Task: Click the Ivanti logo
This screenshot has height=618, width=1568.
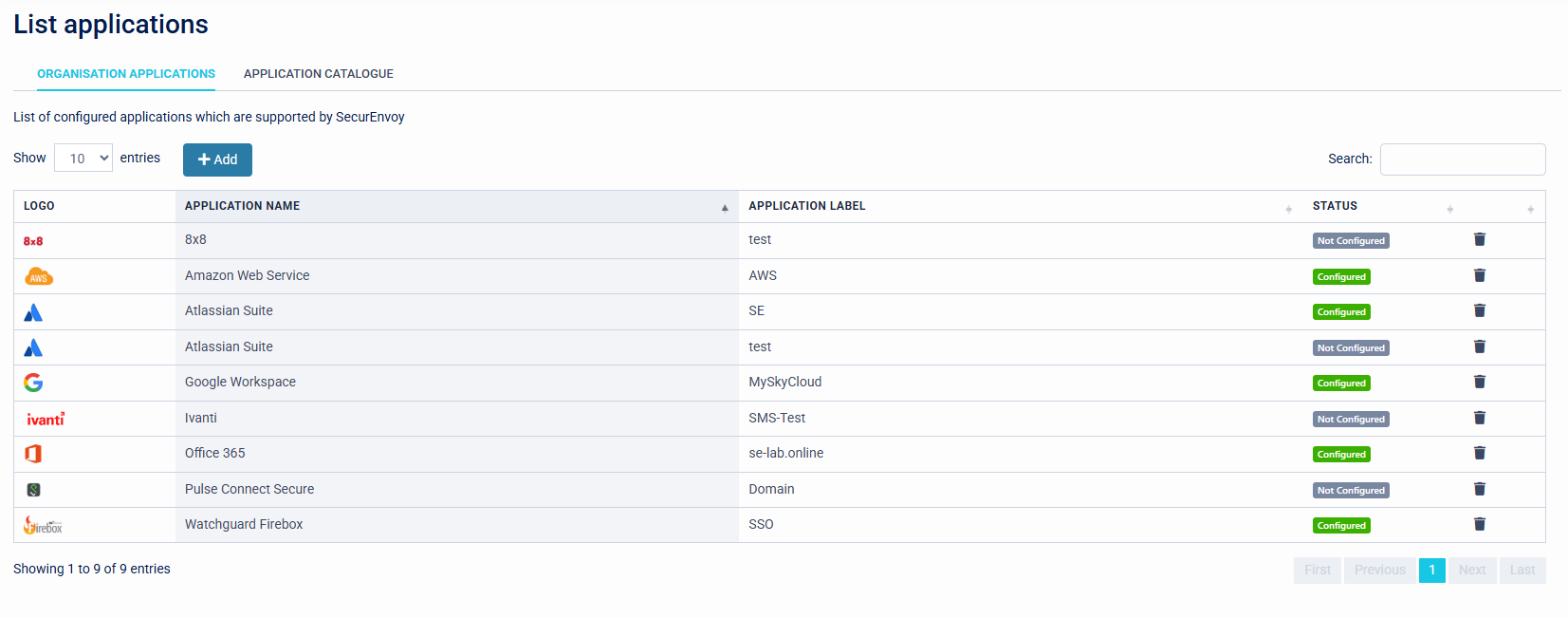Action: click(x=46, y=419)
